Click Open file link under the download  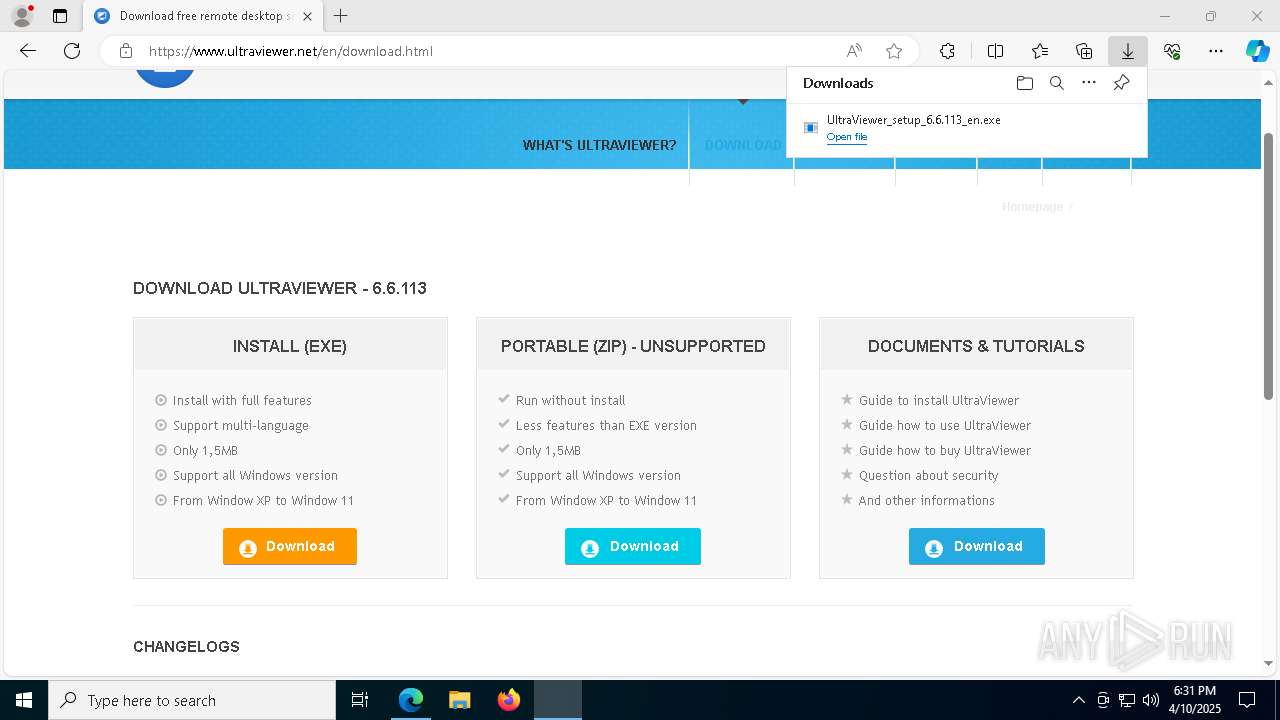tap(847, 137)
